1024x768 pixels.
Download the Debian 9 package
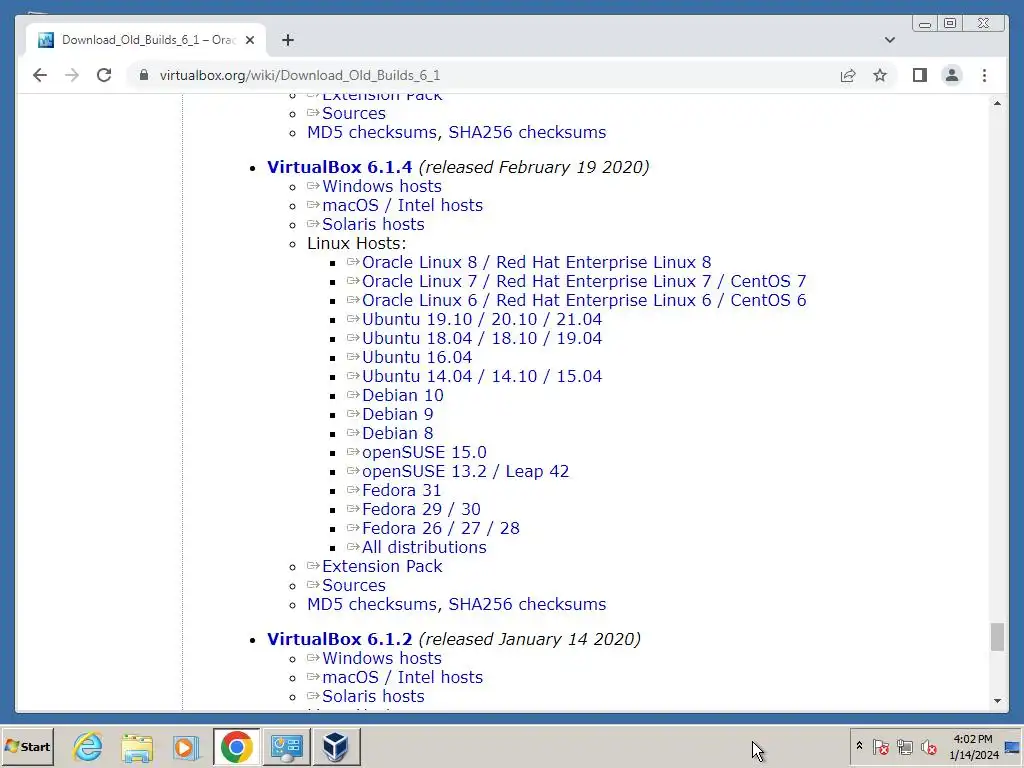coord(397,414)
